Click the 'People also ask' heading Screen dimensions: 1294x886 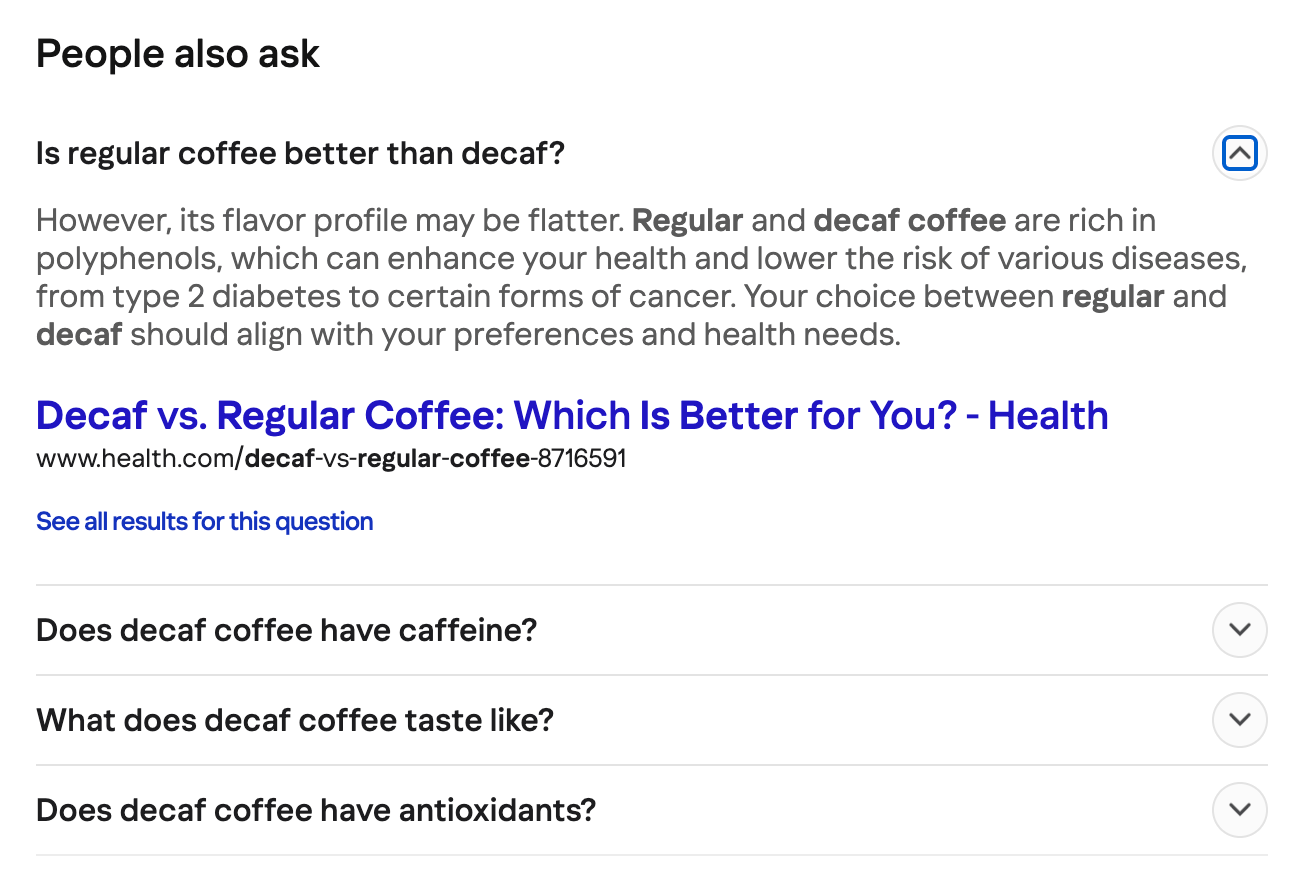click(x=177, y=53)
